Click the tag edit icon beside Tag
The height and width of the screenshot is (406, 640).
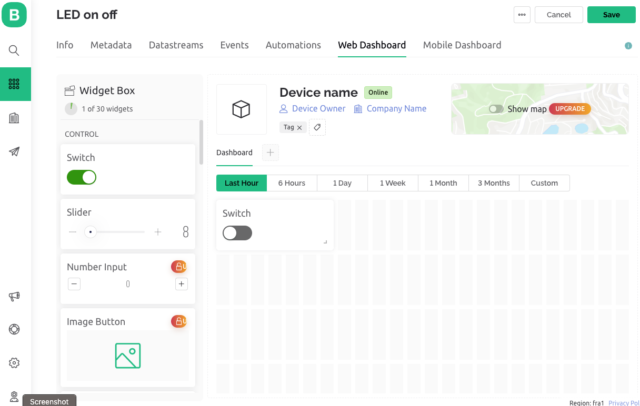tap(317, 127)
